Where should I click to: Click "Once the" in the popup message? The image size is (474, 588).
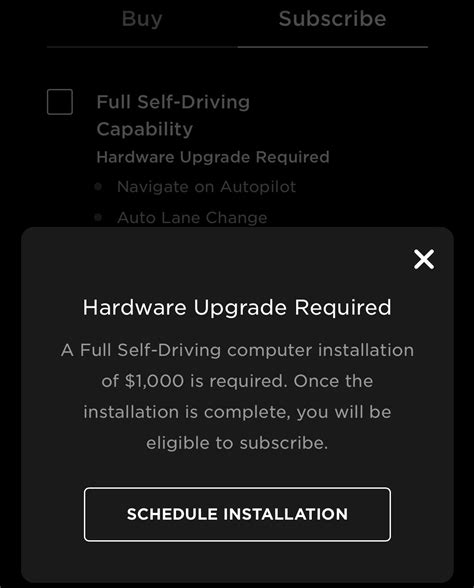333,381
